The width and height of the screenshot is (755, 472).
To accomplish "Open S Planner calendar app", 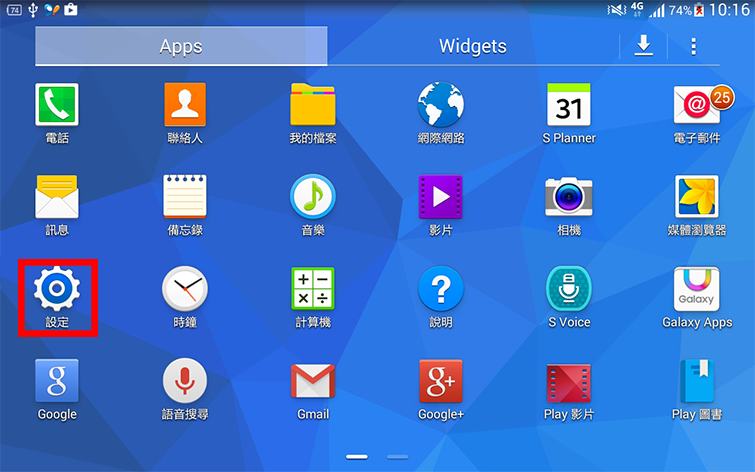I will (569, 105).
